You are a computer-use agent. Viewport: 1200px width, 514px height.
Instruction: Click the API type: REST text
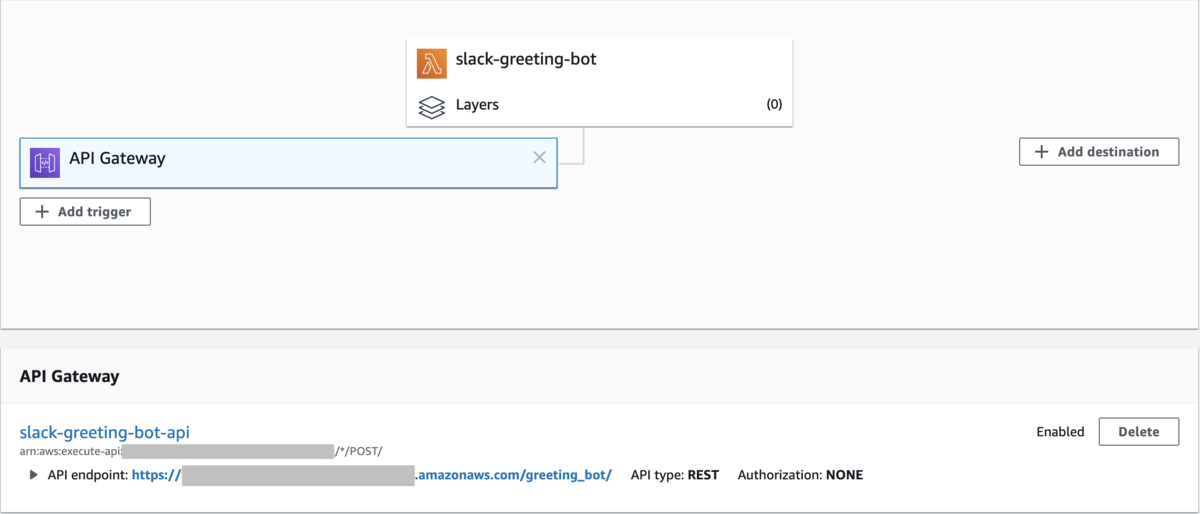[675, 475]
